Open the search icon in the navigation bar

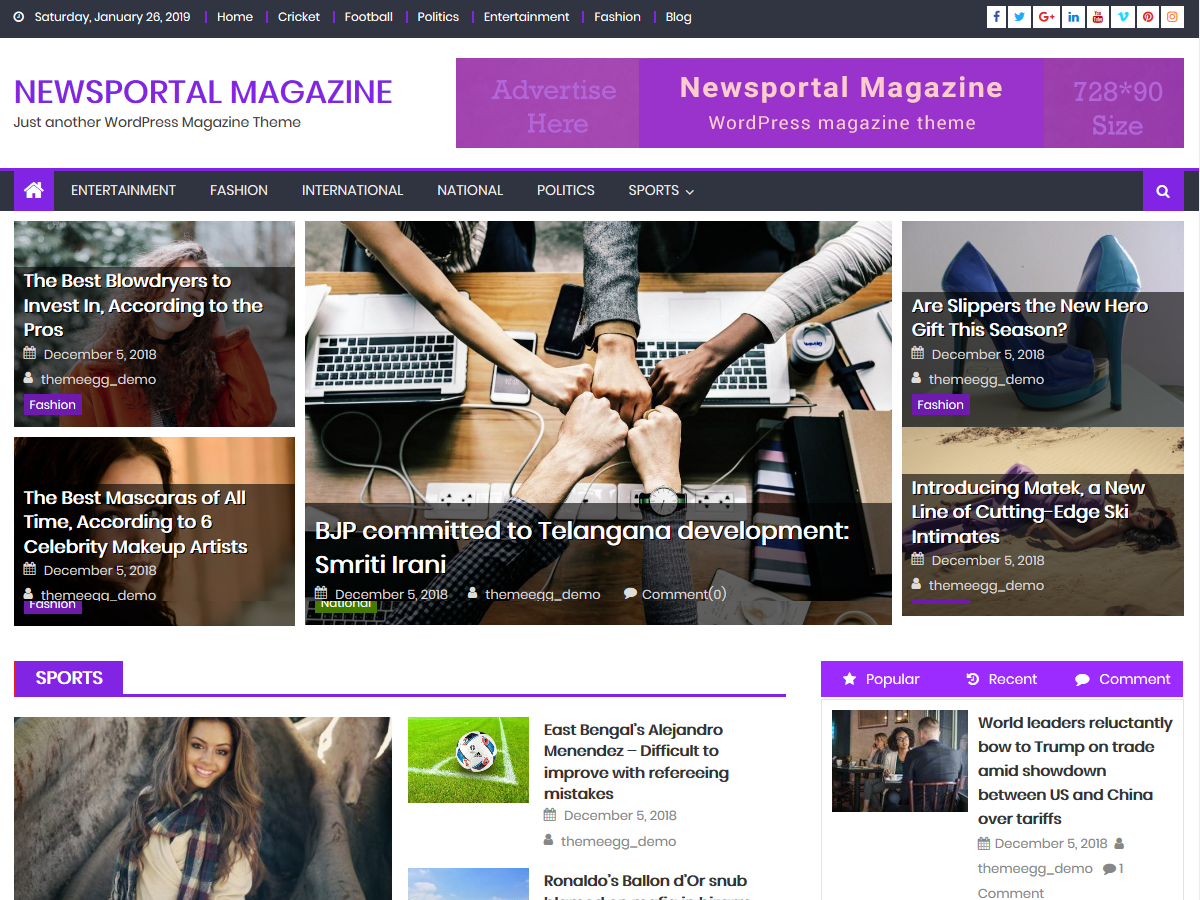point(1163,190)
